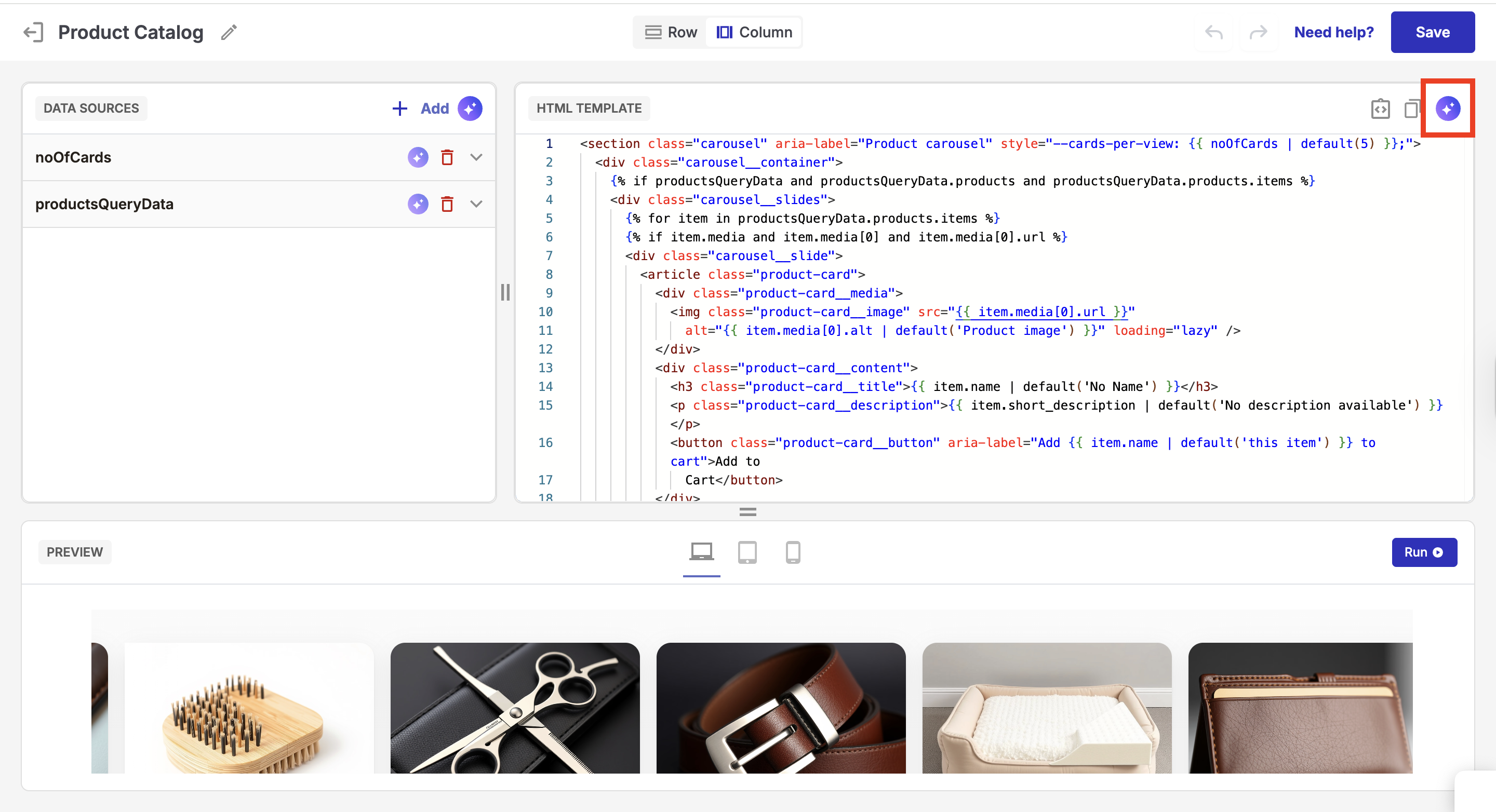Select the mobile preview mode
The width and height of the screenshot is (1496, 812).
pos(793,552)
